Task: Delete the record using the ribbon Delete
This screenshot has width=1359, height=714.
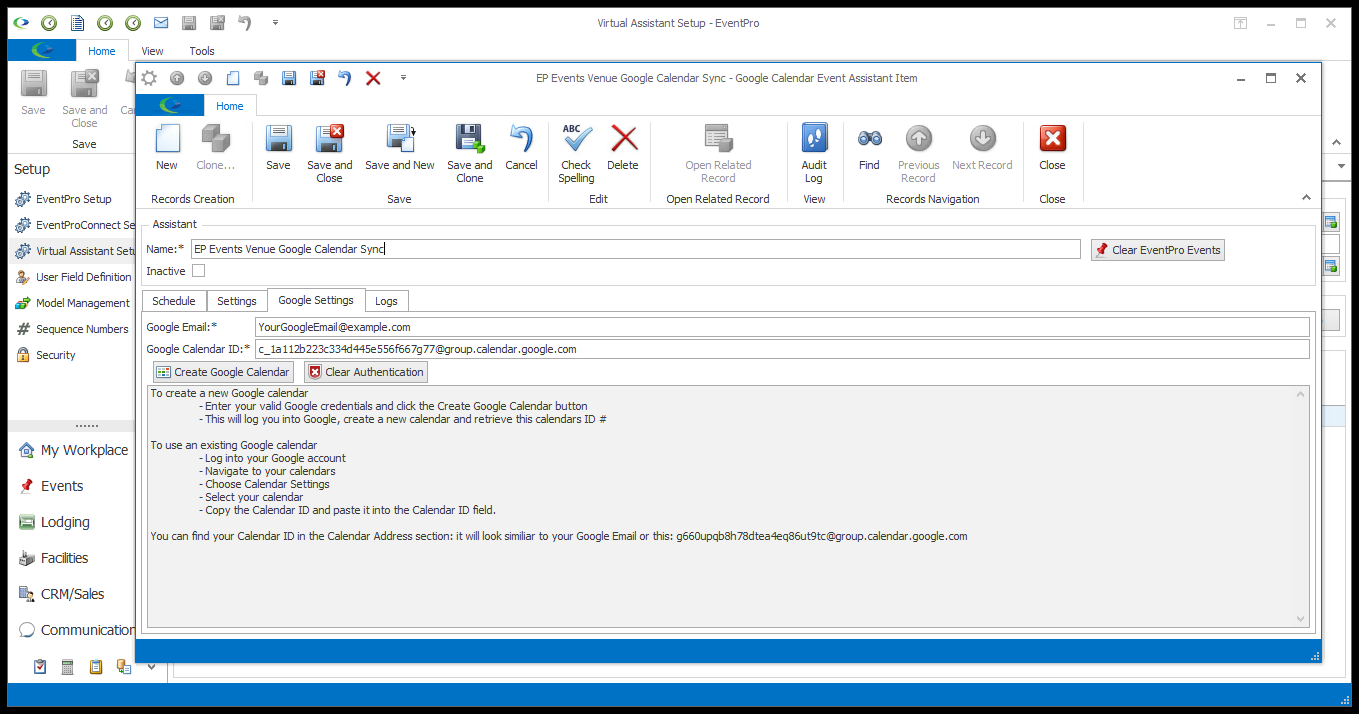Action: [x=623, y=147]
